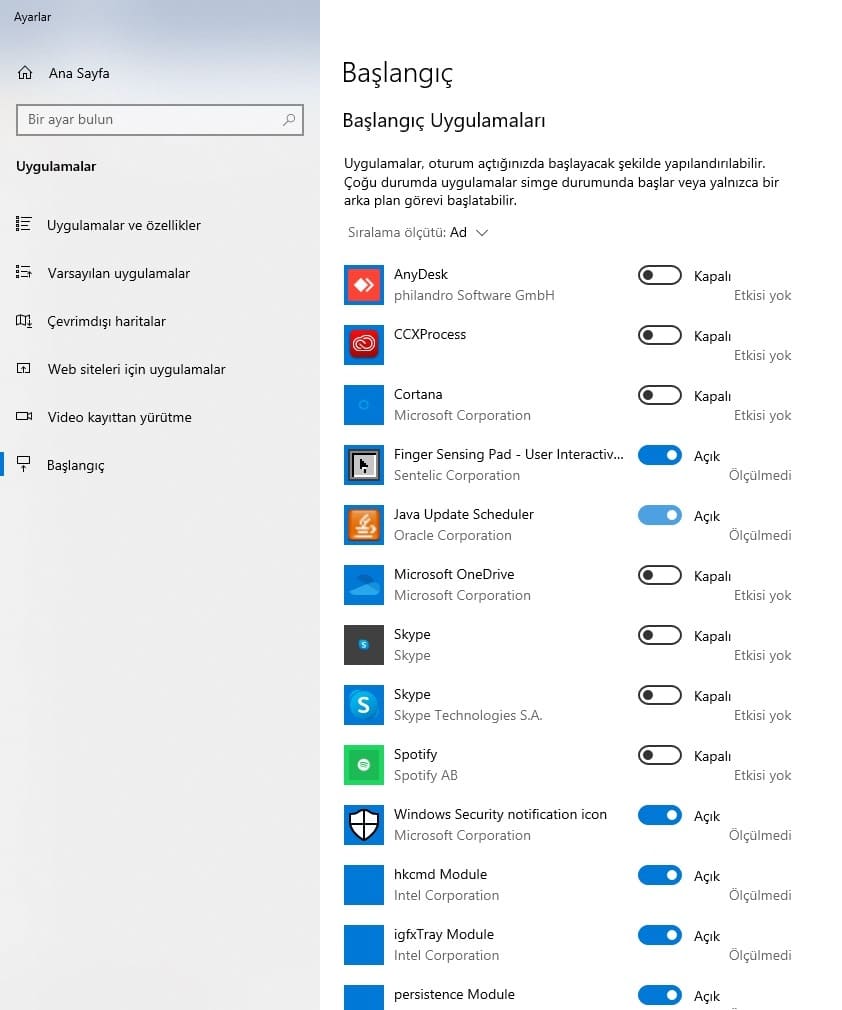Enable AnyDesk startup toggle
Image resolution: width=842 pixels, height=1010 pixels.
tap(660, 275)
